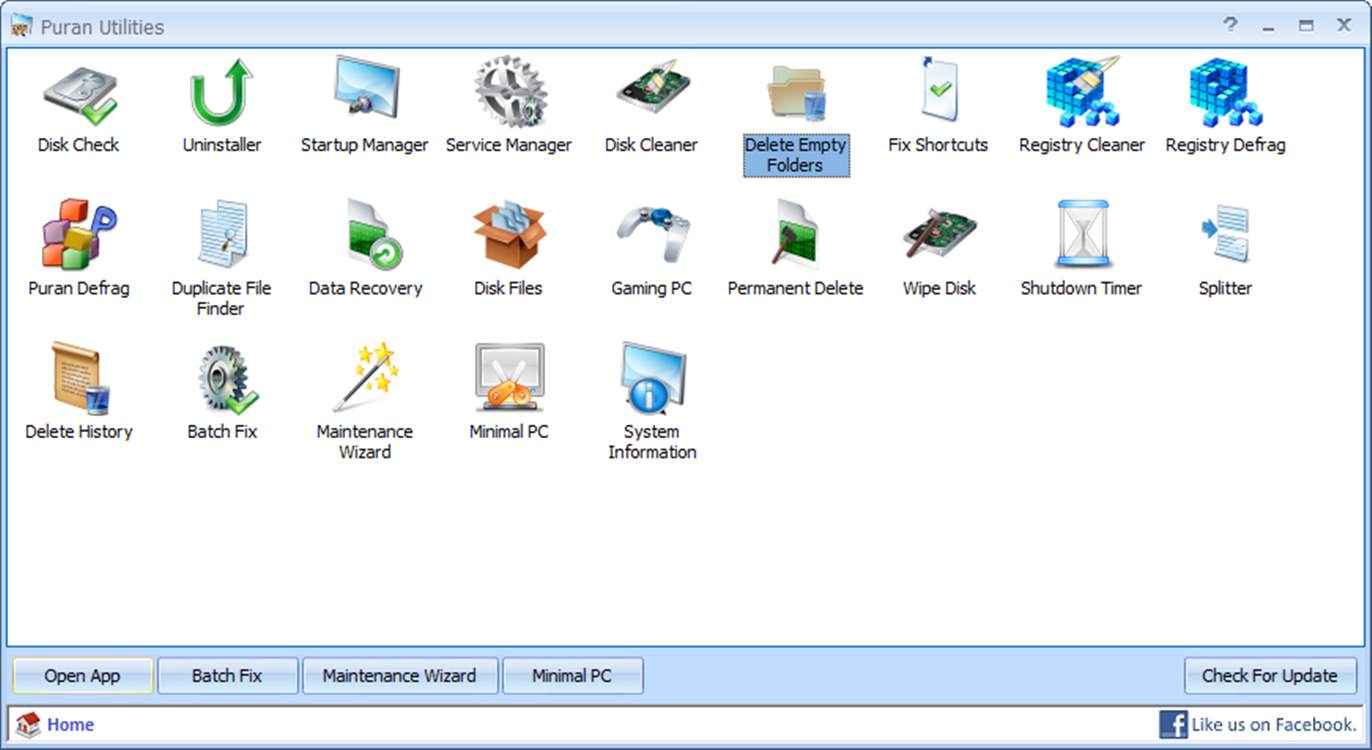Select the Delete History scroll icon
This screenshot has width=1372, height=750.
point(79,378)
